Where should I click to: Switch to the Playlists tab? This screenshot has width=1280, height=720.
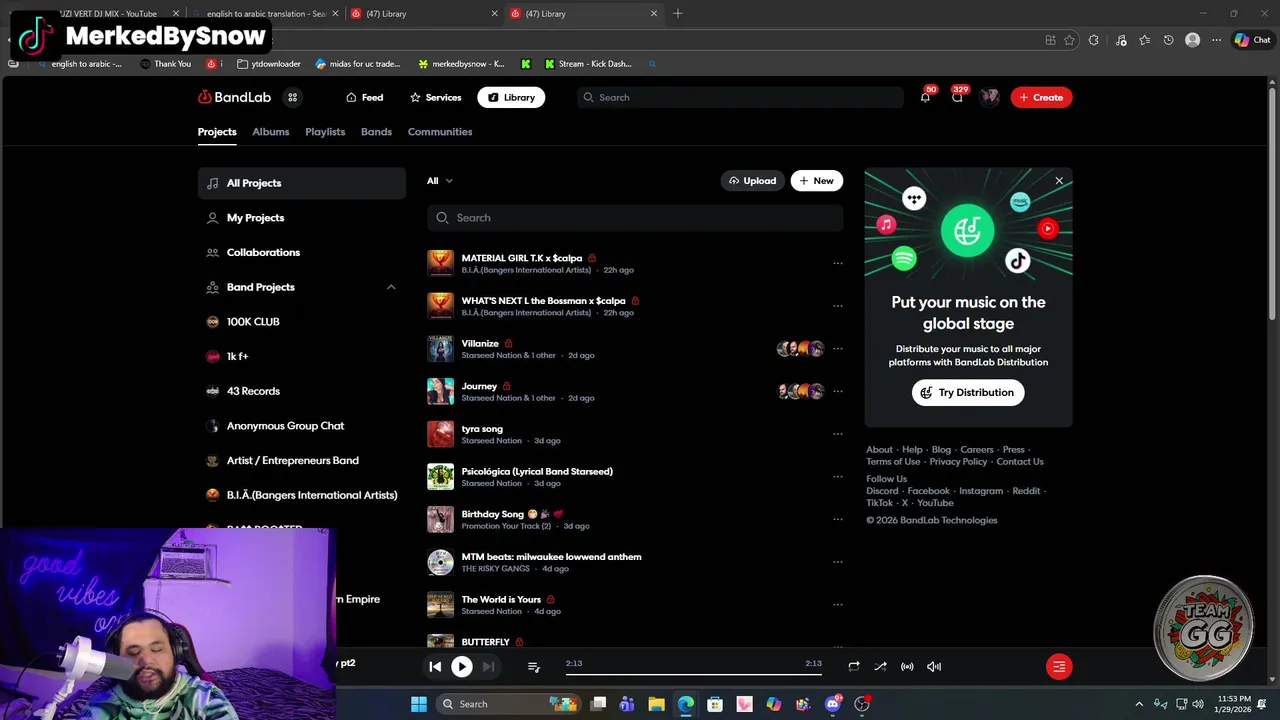pyautogui.click(x=325, y=132)
